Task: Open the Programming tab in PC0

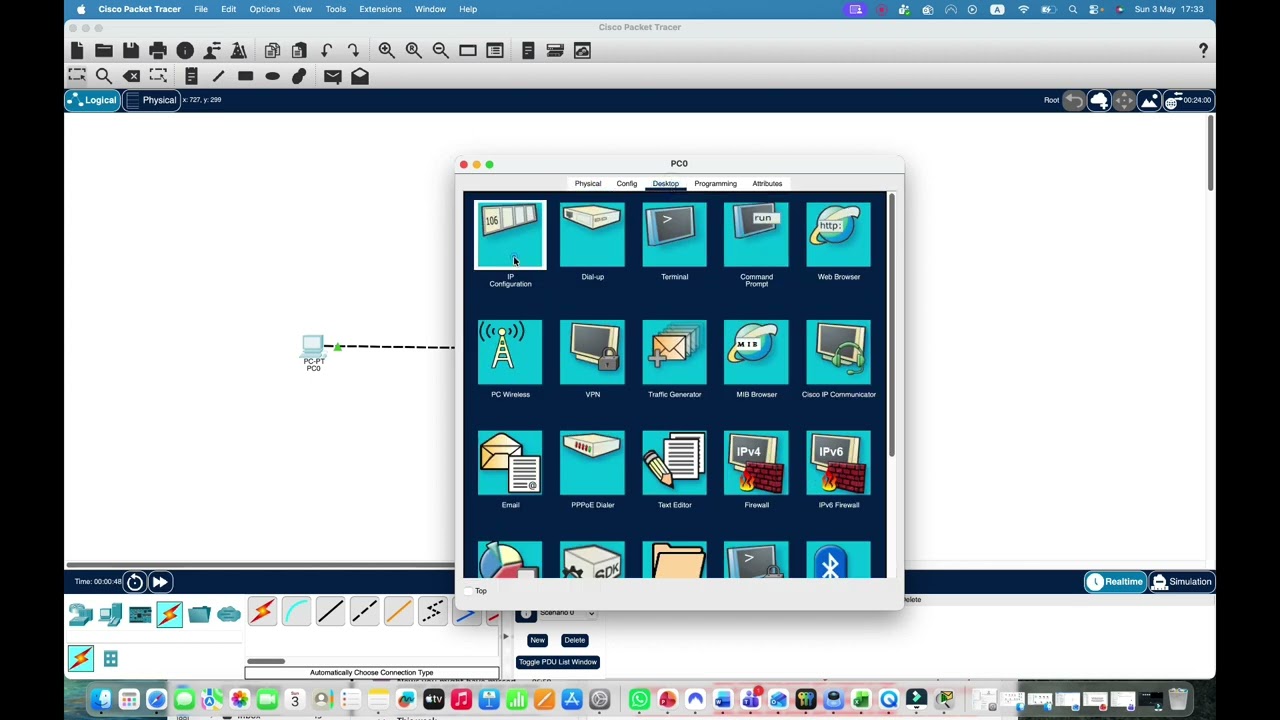Action: tap(716, 184)
